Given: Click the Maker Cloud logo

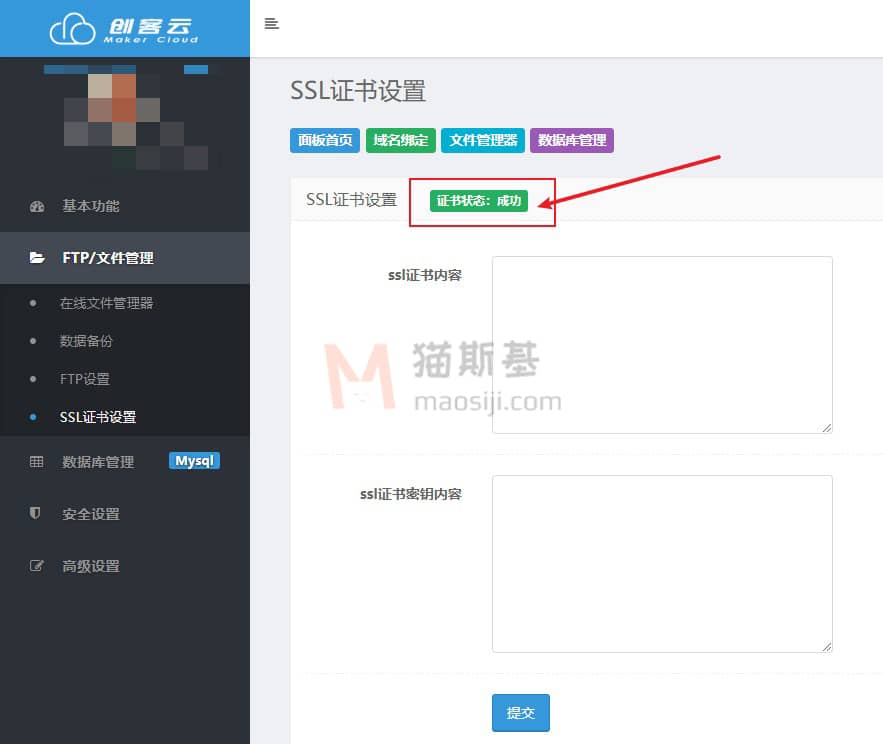Looking at the screenshot, I should [x=124, y=29].
